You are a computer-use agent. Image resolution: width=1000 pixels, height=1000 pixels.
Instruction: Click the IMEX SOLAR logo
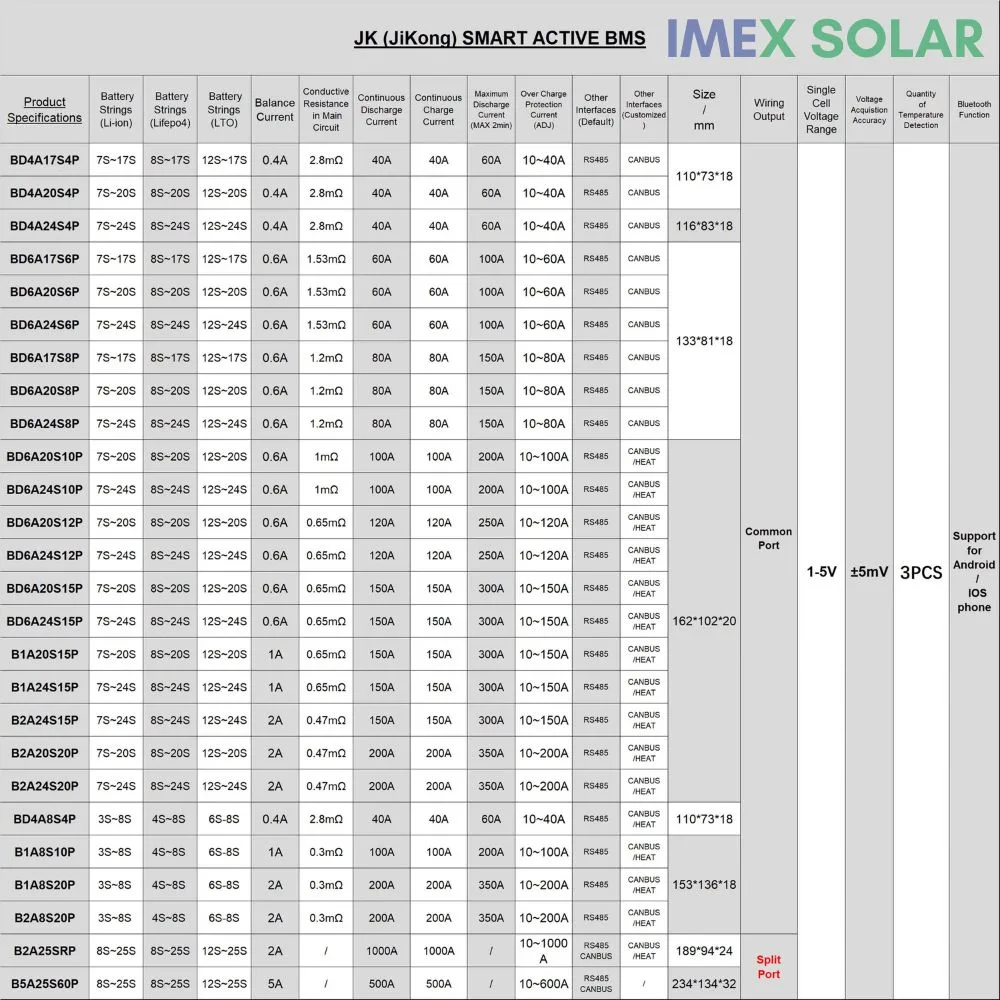[x=825, y=38]
